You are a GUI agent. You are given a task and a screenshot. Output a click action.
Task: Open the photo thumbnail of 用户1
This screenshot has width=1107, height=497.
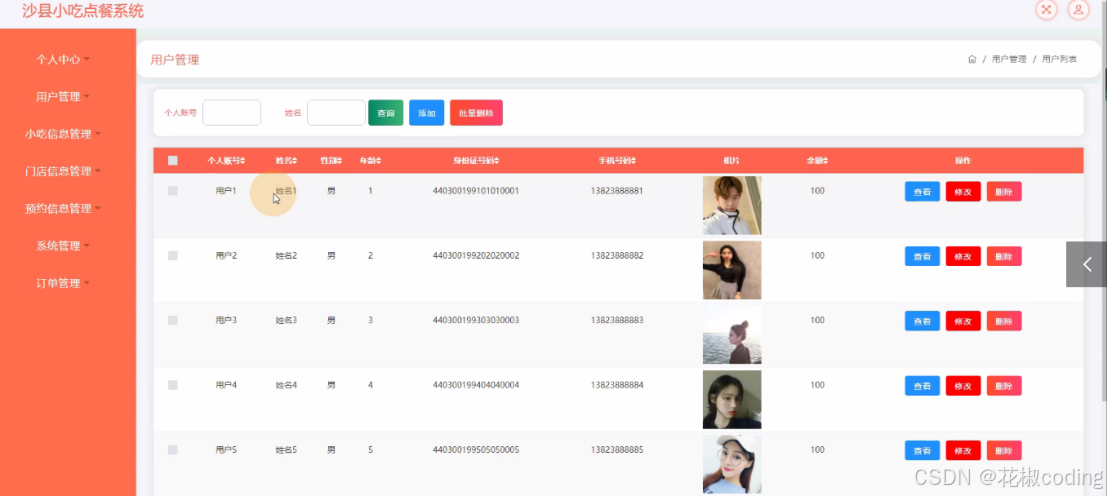coord(732,205)
